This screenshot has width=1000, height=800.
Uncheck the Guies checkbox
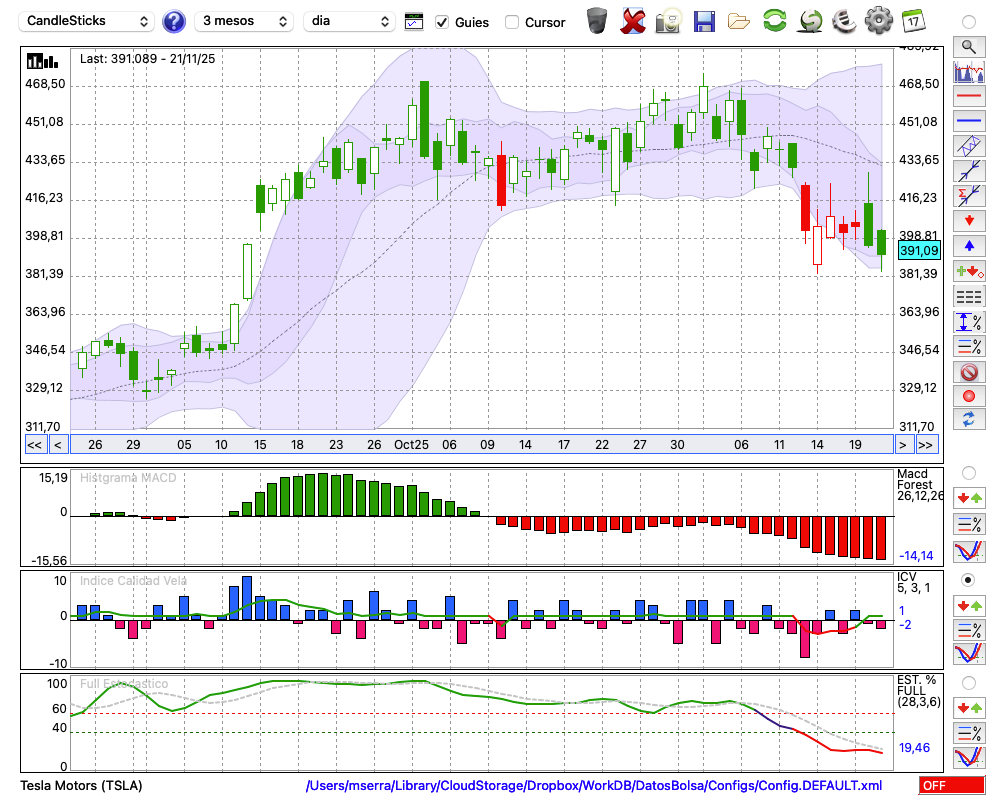click(442, 22)
